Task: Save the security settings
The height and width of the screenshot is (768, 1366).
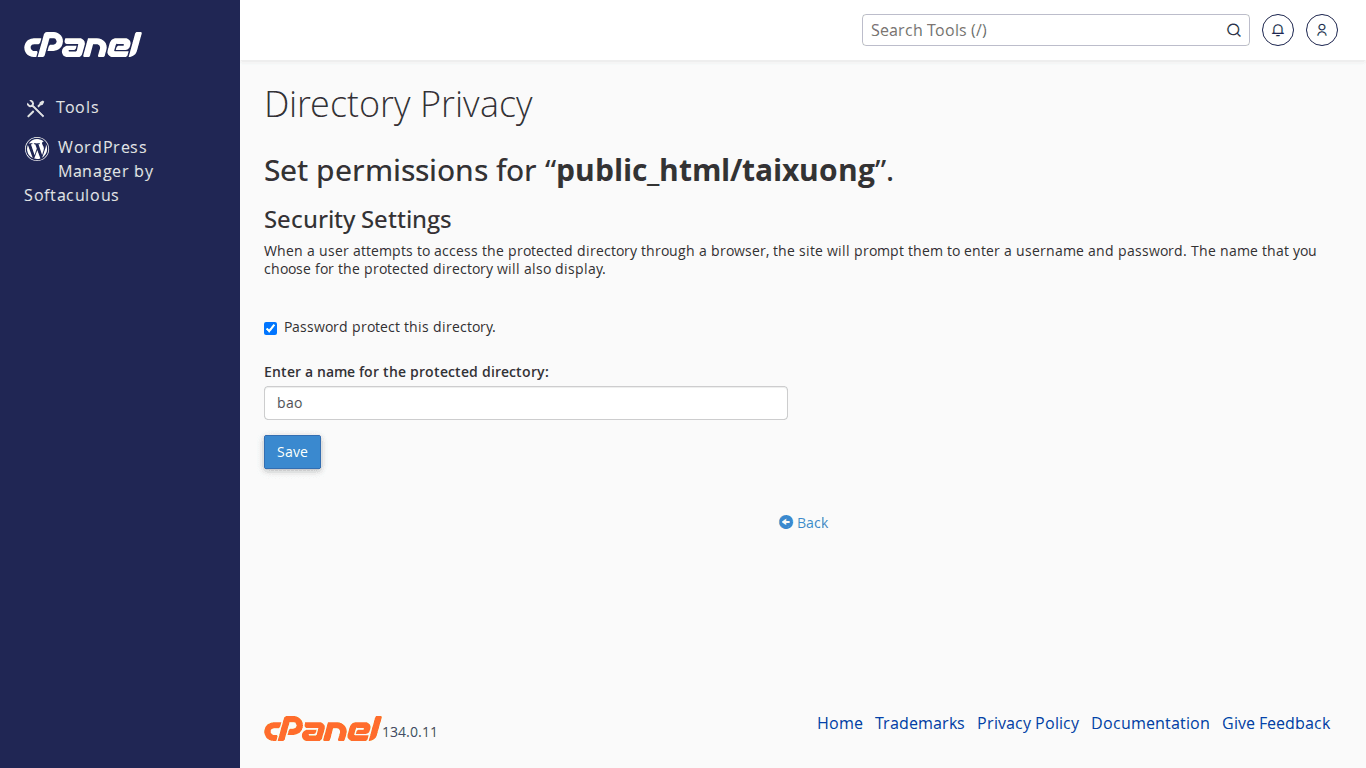Action: point(292,452)
